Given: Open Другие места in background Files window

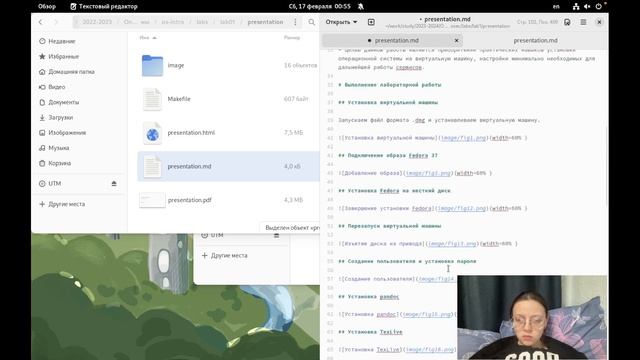Looking at the screenshot, I should pyautogui.click(x=225, y=256).
